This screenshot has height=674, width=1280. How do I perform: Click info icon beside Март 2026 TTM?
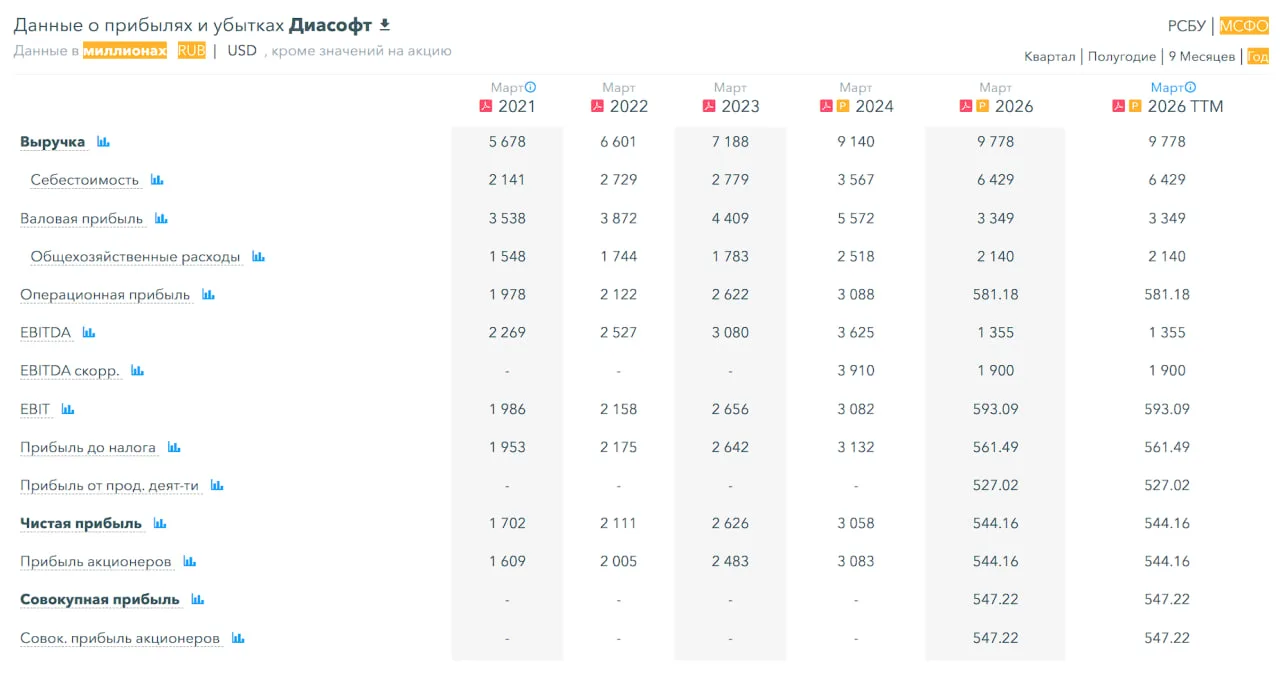pyautogui.click(x=1190, y=87)
